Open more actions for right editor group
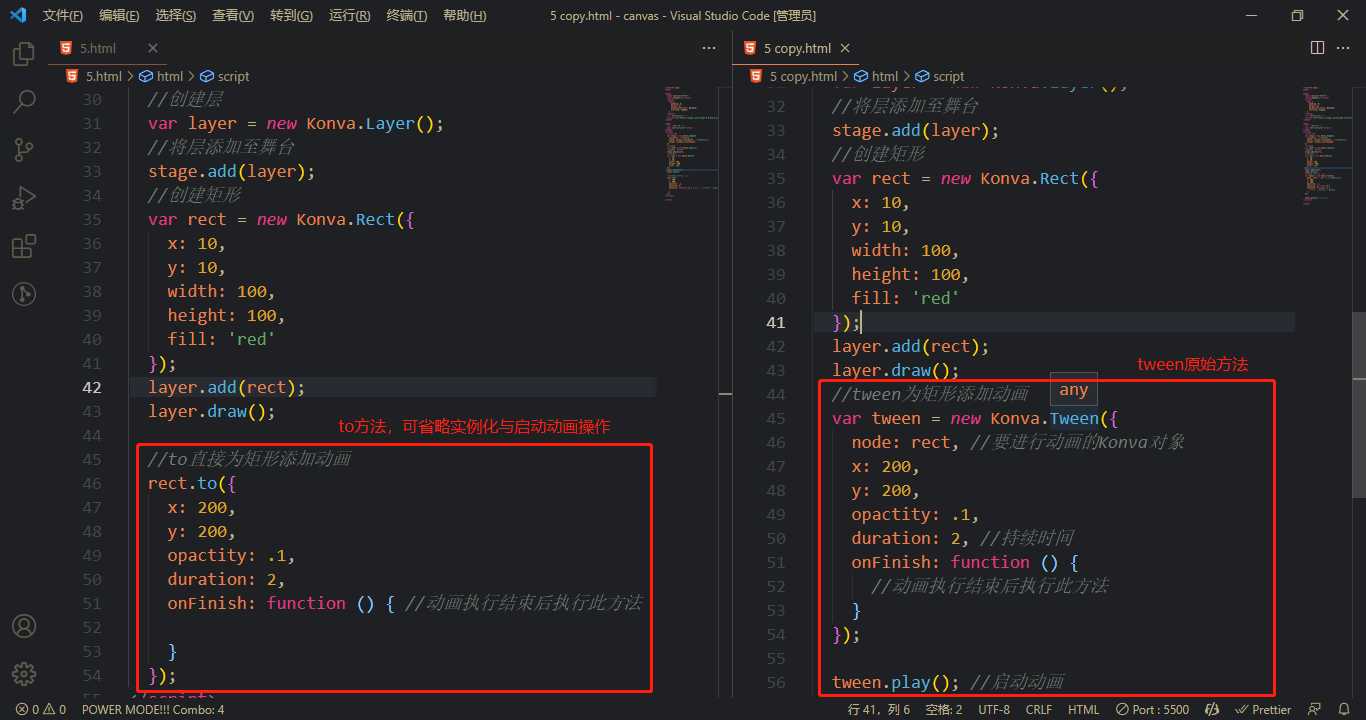 [x=1343, y=48]
